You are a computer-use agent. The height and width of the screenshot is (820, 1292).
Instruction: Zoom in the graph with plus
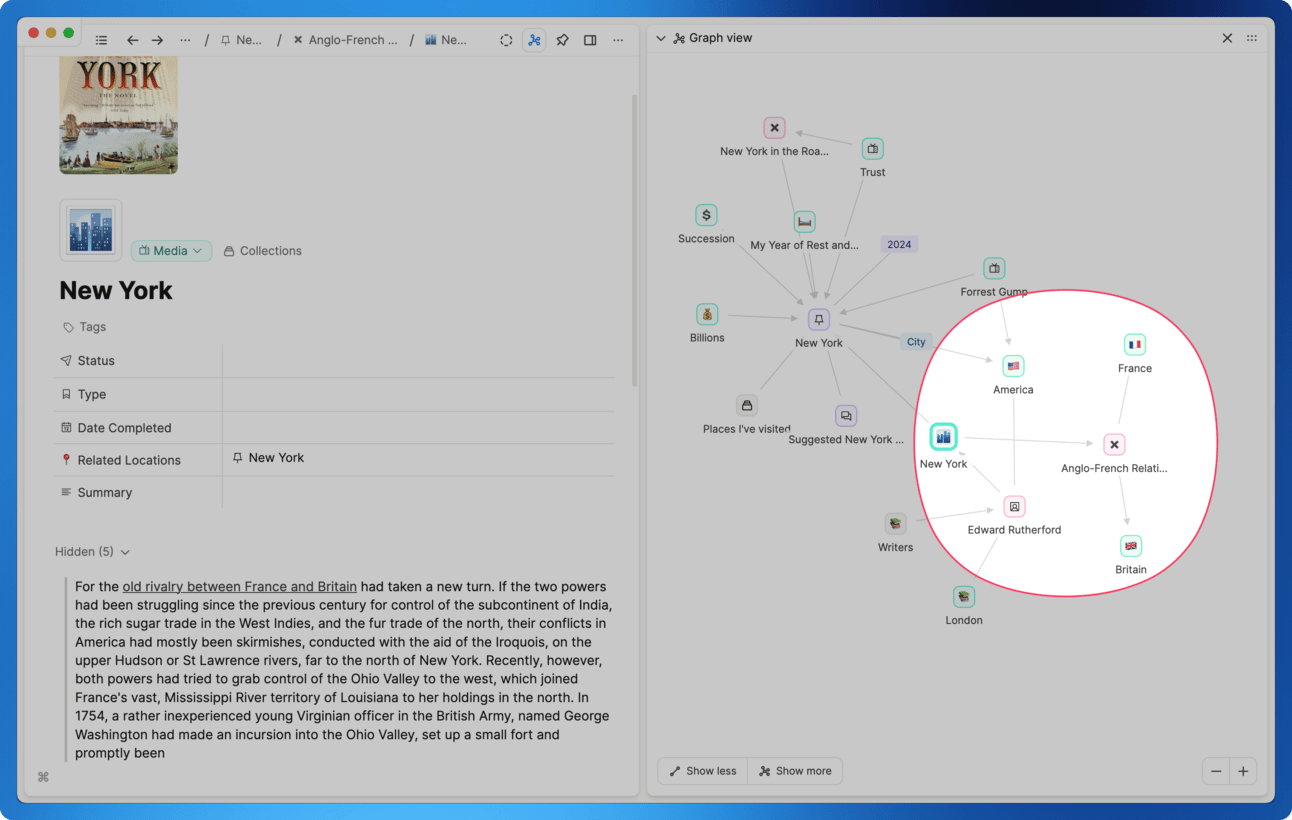1243,771
